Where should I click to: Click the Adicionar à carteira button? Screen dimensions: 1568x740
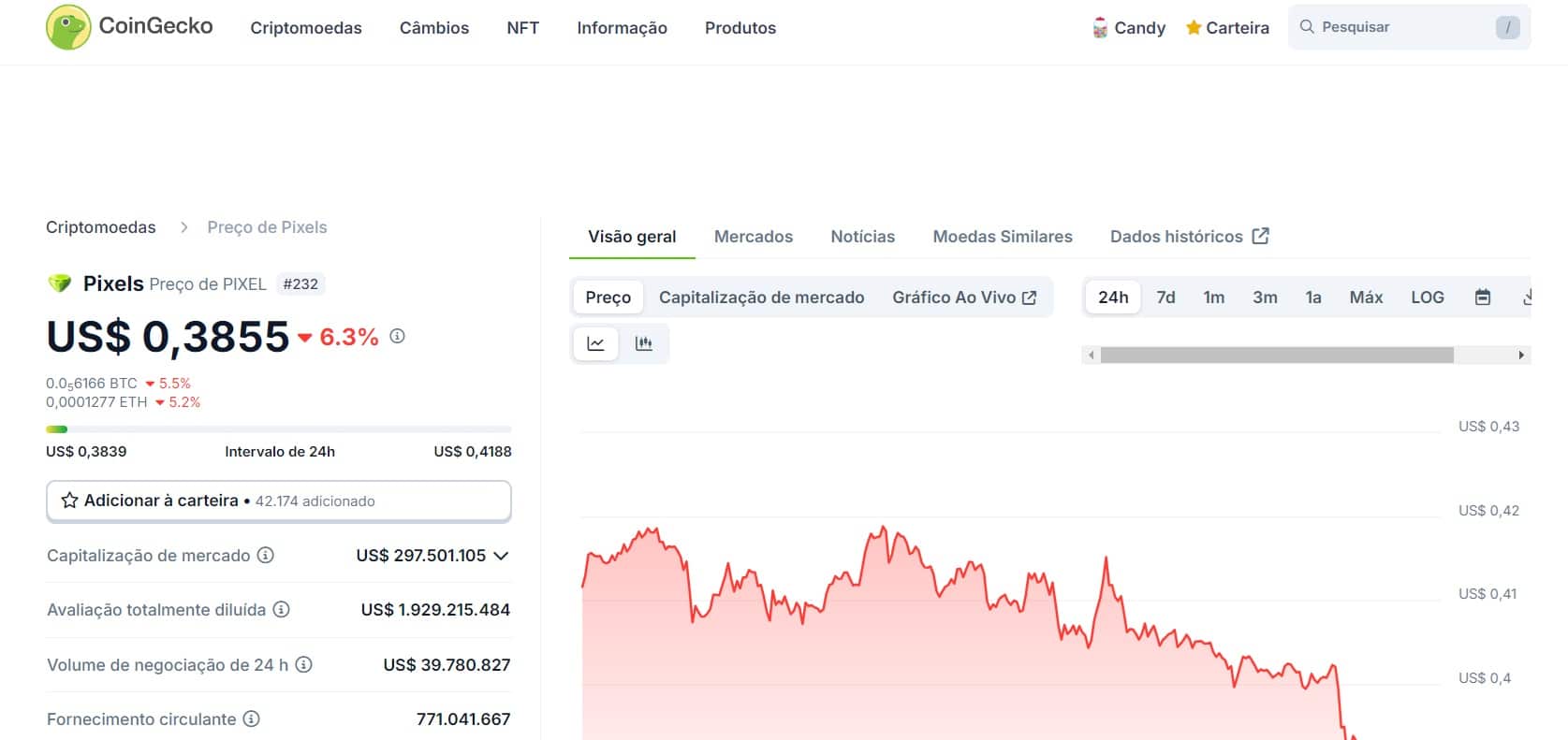click(x=279, y=501)
